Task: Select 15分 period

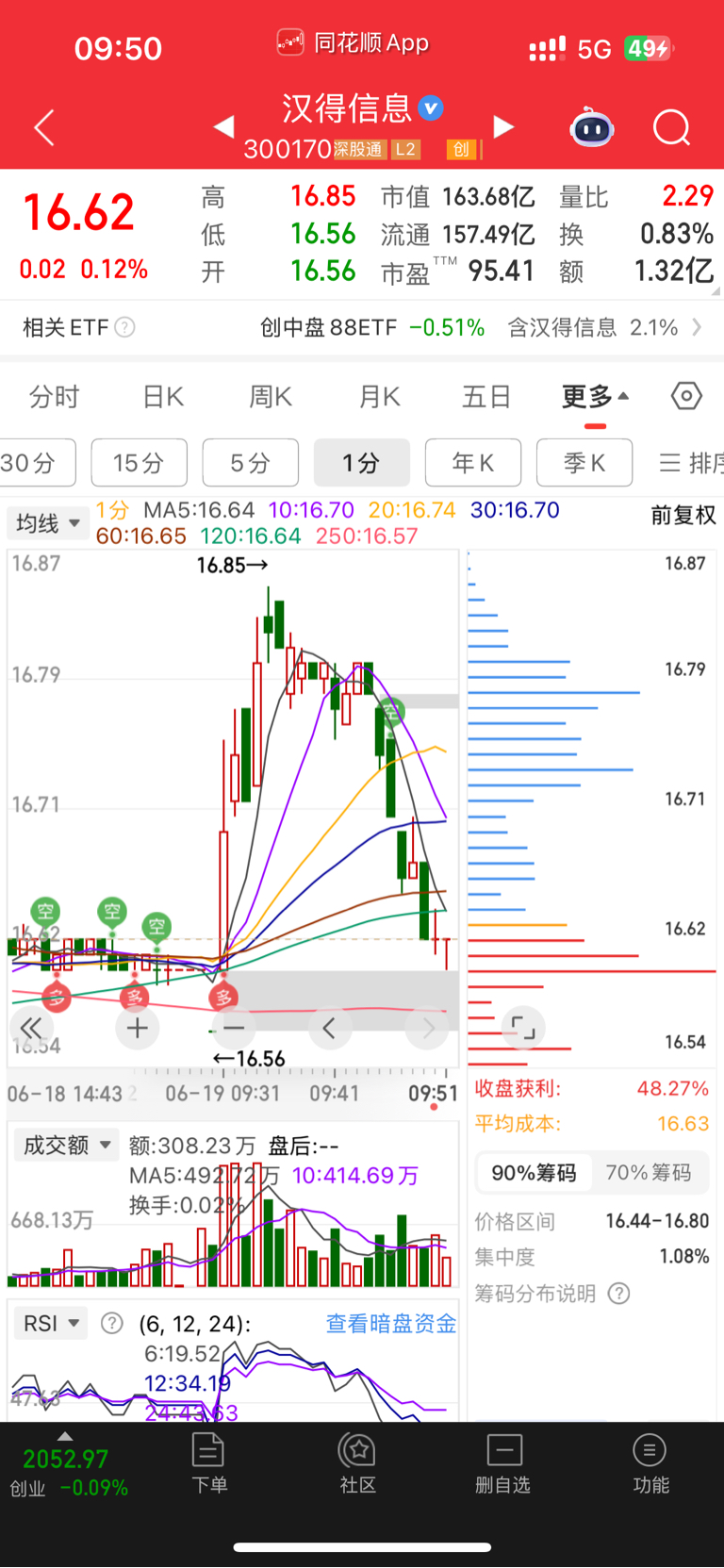Action: coord(140,463)
